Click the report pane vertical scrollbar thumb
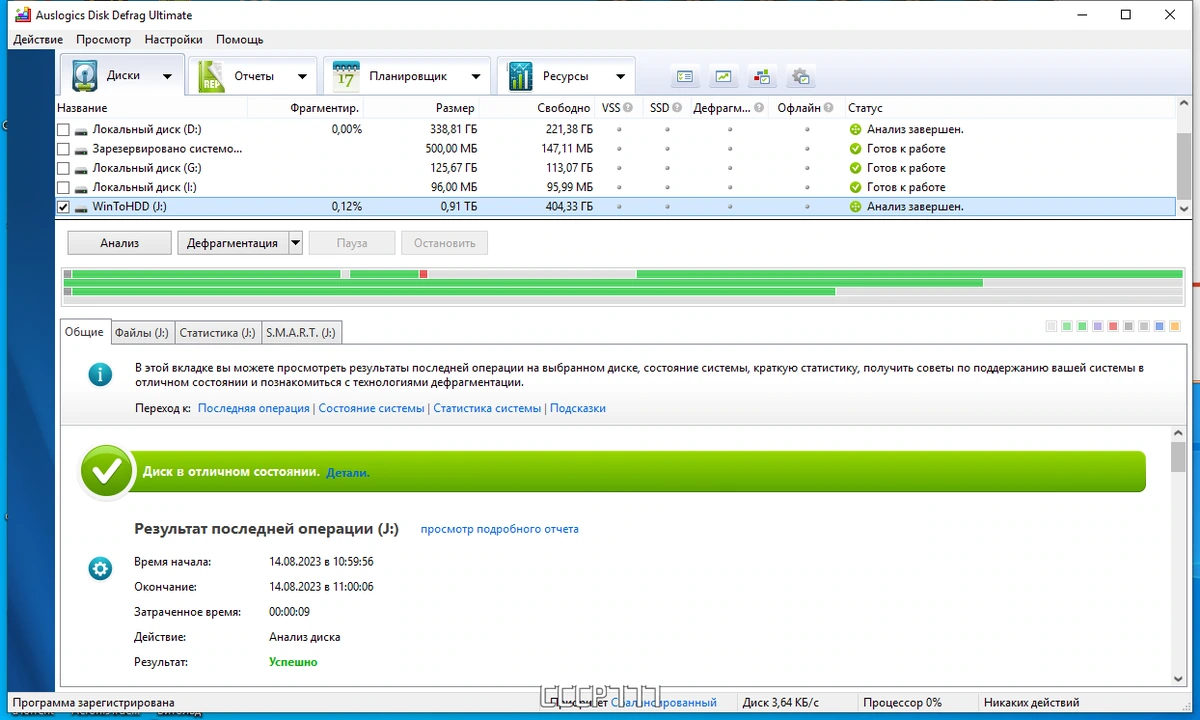Screen dimensions: 1200x720 pyautogui.click(x=1178, y=457)
